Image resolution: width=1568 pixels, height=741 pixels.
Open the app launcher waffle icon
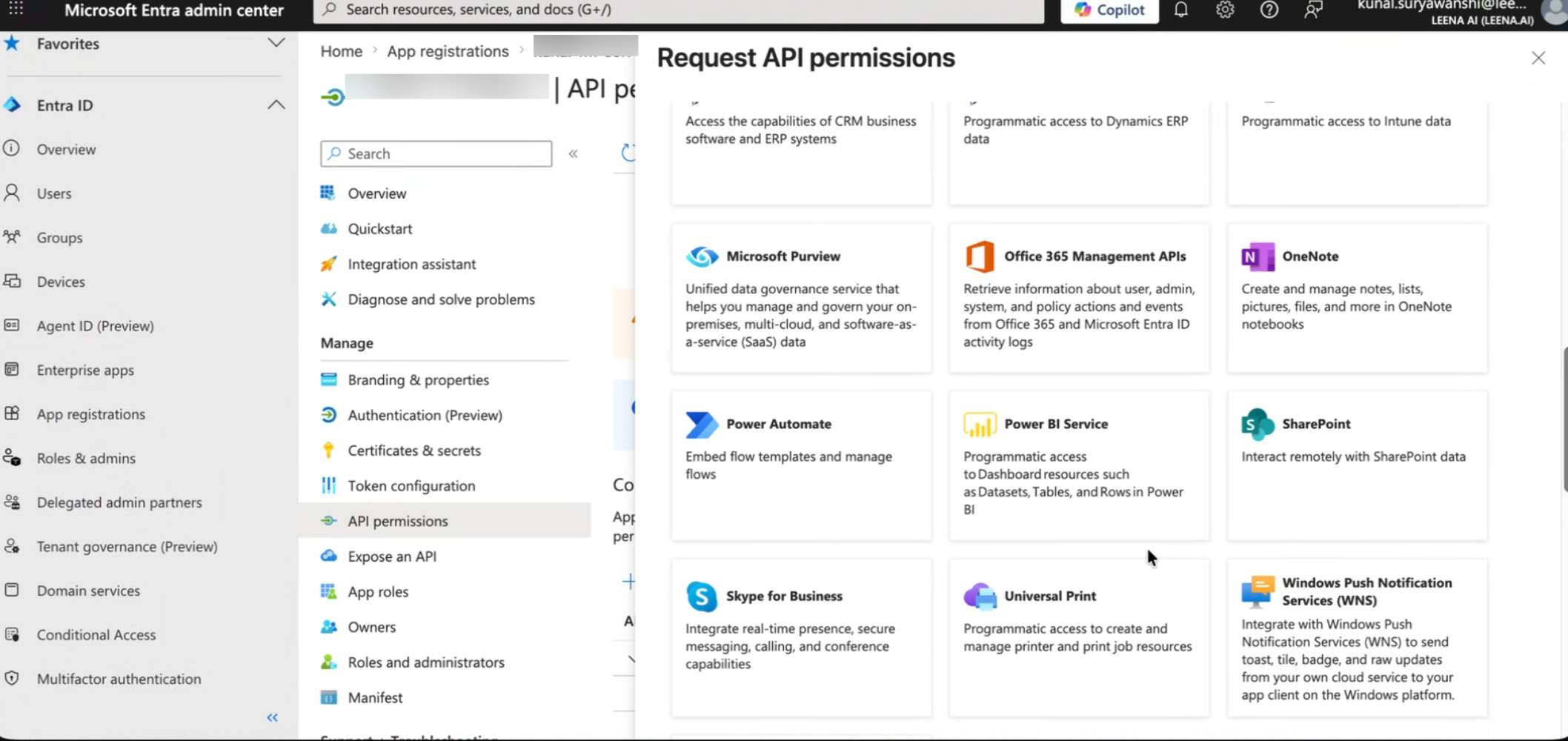pyautogui.click(x=16, y=9)
